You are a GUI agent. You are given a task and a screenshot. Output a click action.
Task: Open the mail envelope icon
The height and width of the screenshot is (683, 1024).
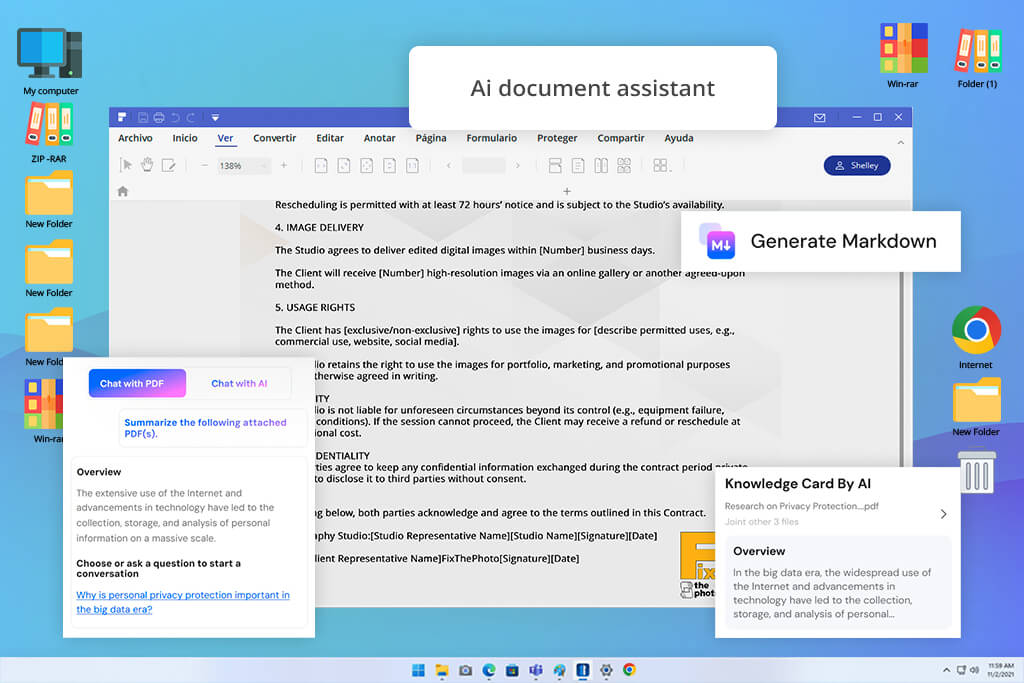coord(820,118)
